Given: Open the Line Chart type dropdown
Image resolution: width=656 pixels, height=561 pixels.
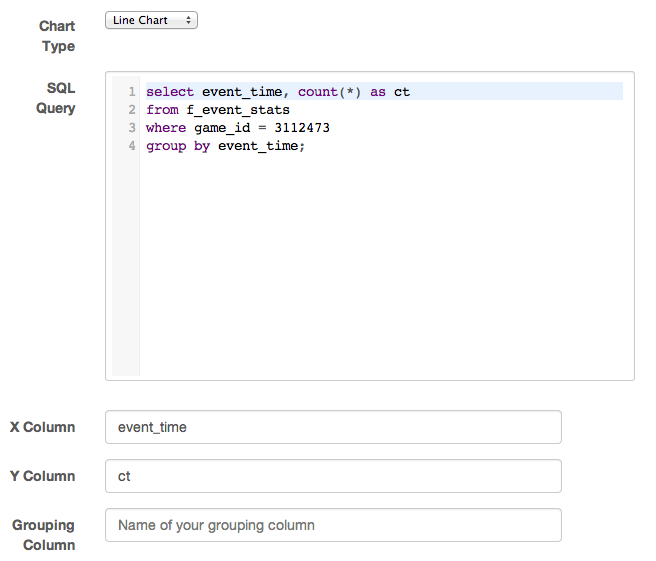Looking at the screenshot, I should [x=151, y=20].
